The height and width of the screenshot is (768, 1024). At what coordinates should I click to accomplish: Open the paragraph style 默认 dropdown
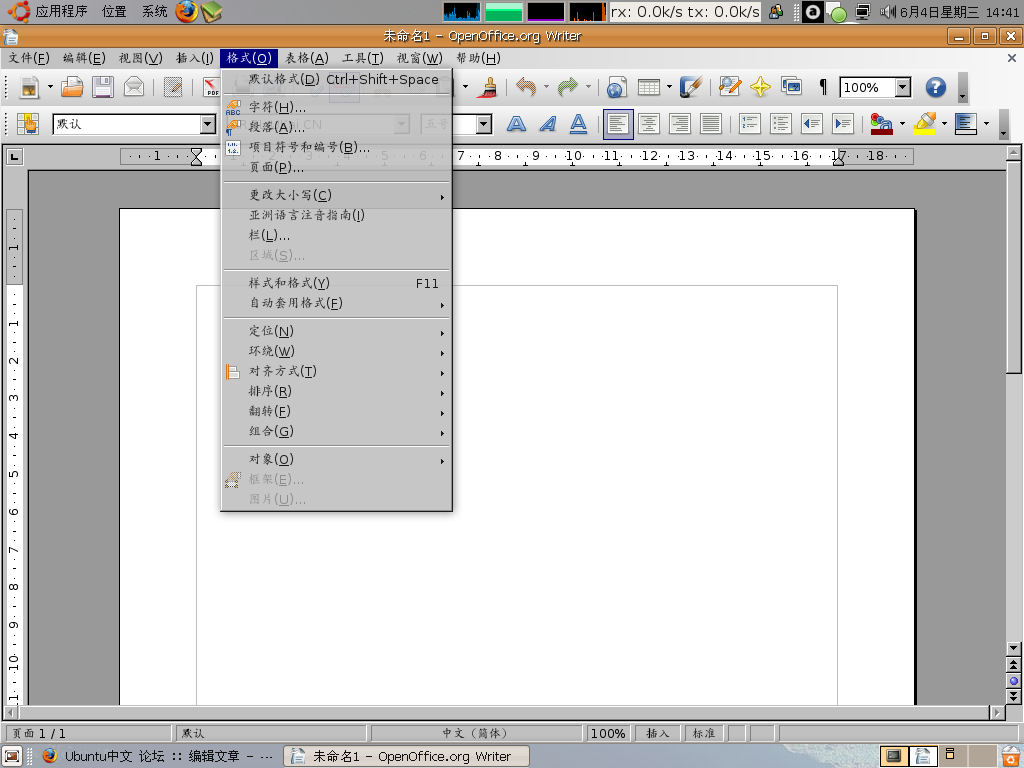pos(208,124)
